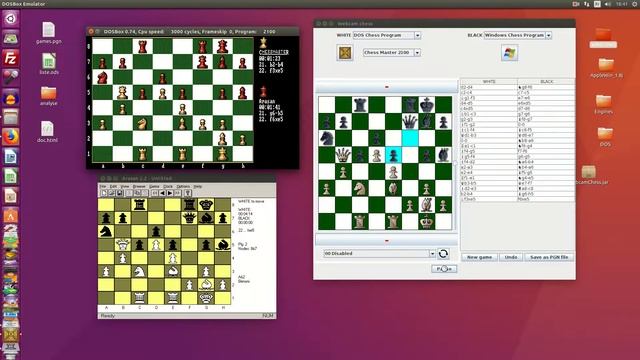Open the Appletviewer folder on the desktop

(606, 67)
